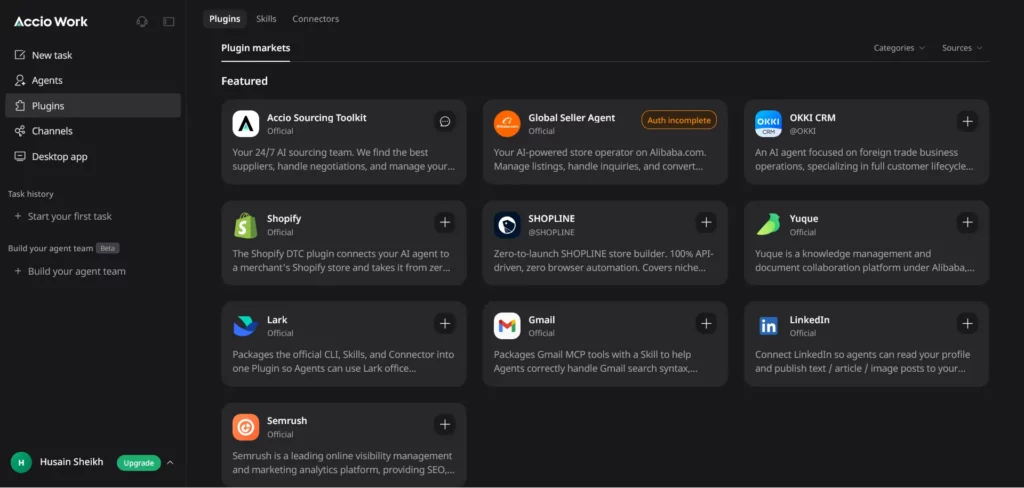Click the Shopify card title
Screen dimensions: 1024x488
coord(284,219)
